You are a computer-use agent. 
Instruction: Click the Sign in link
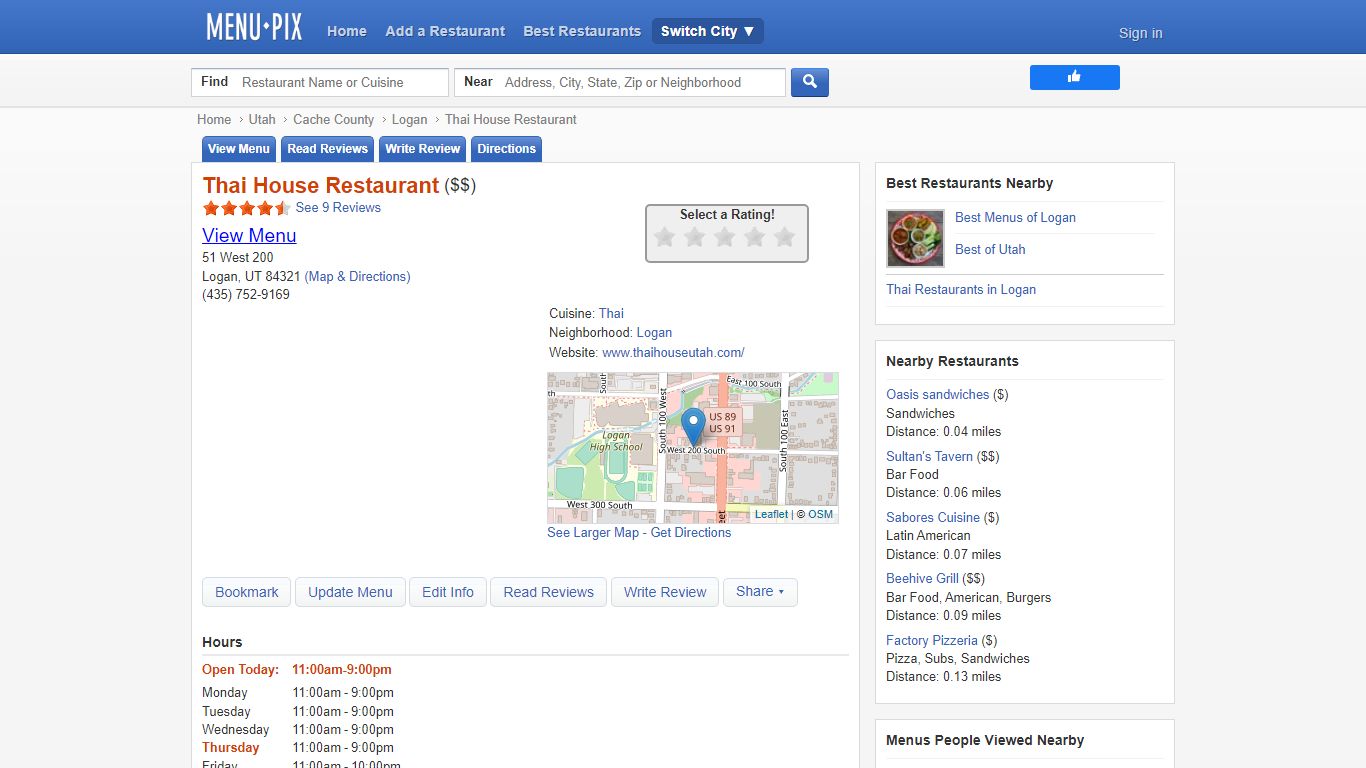1140,33
